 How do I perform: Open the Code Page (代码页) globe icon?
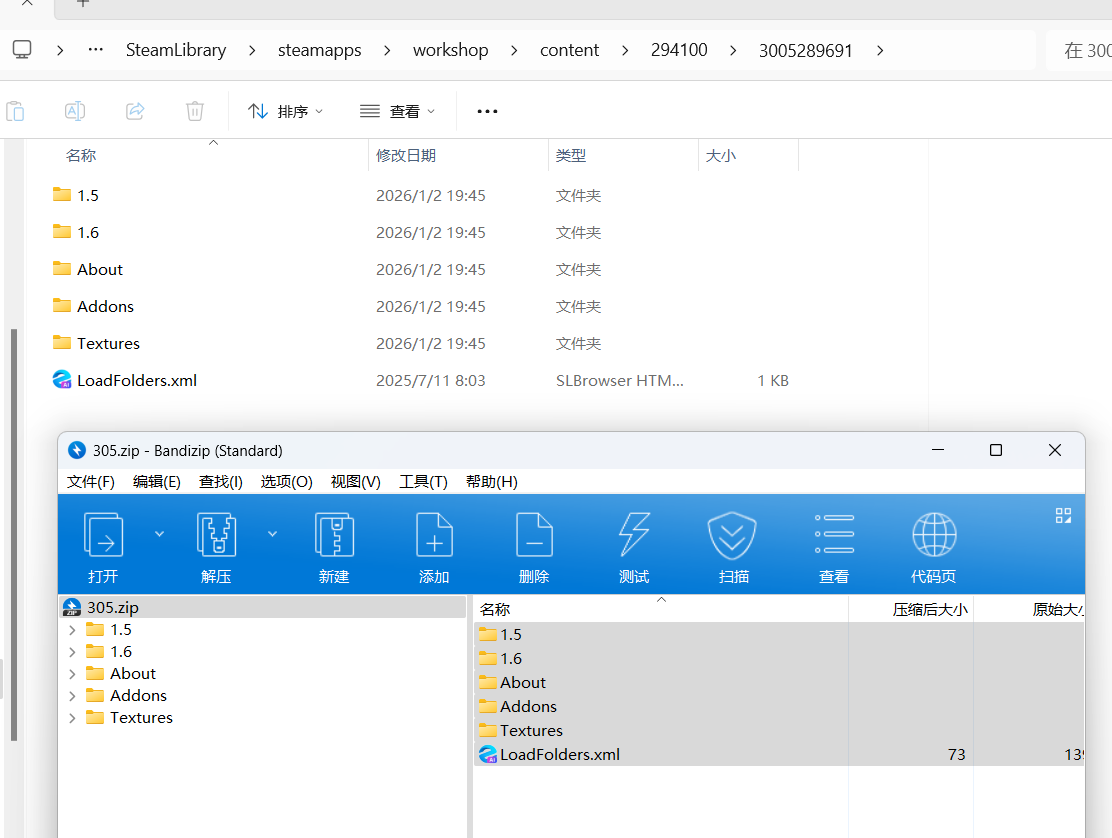(933, 536)
